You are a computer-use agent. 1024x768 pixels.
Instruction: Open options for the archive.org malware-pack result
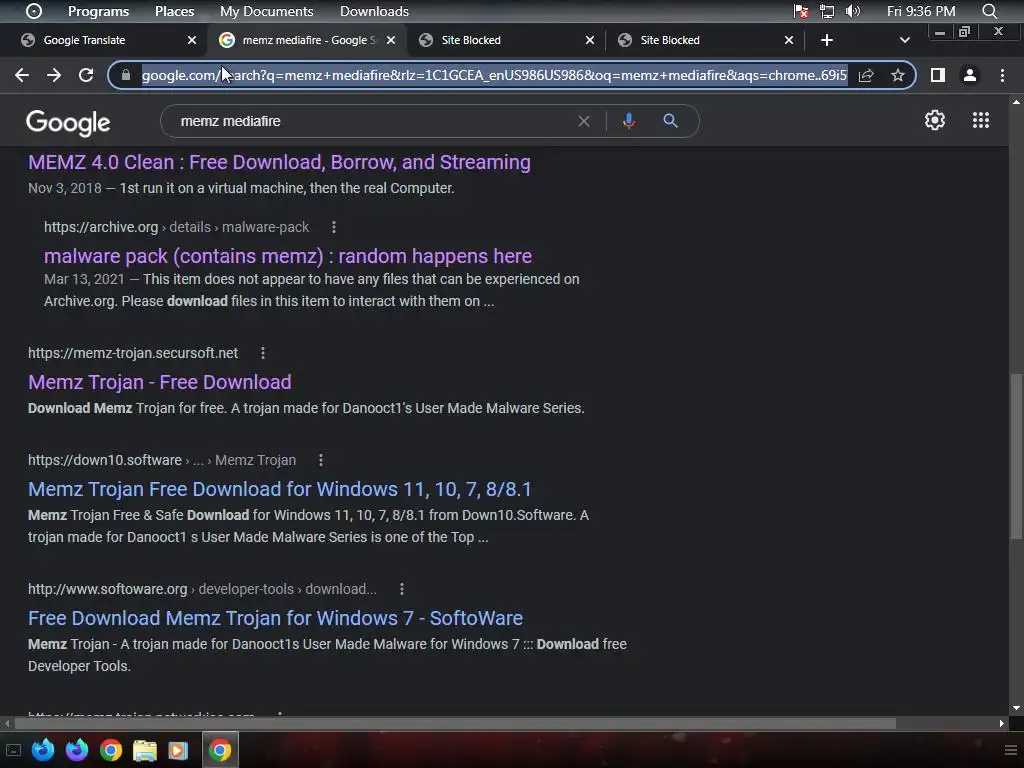coord(334,227)
